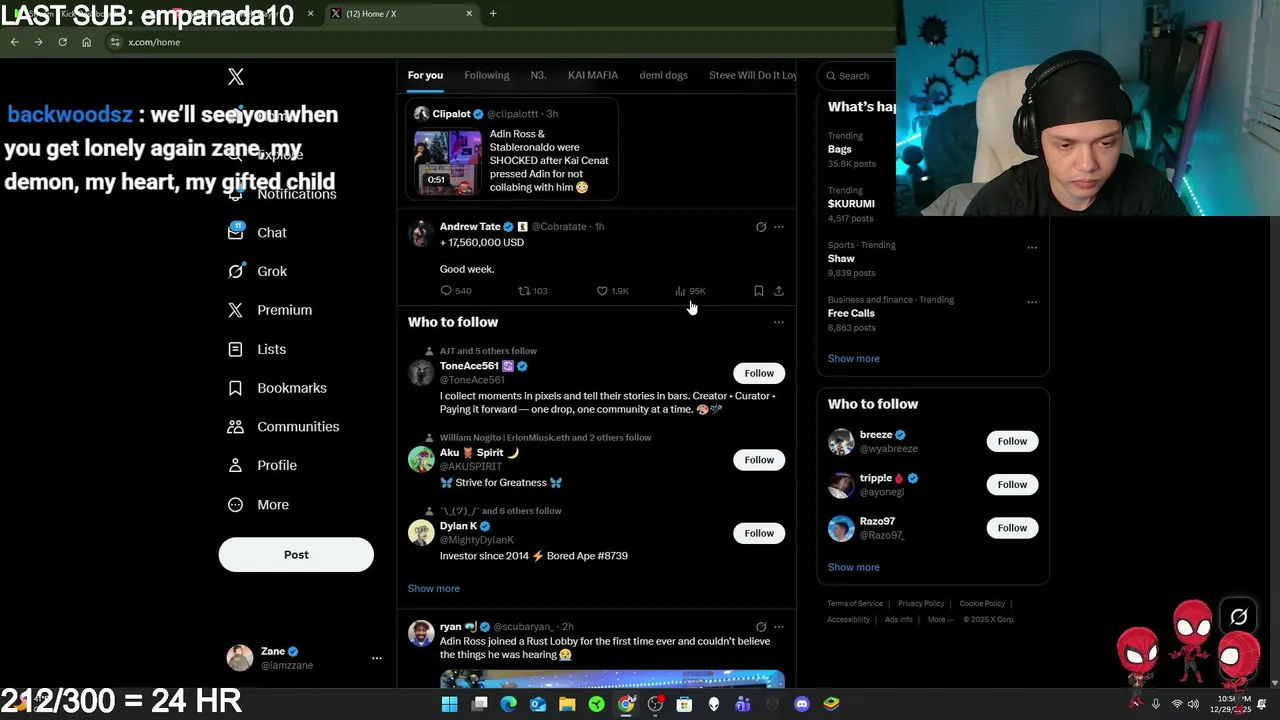Bookmark Andrew Tate's post
The width and height of the screenshot is (1280, 720).
[759, 291]
